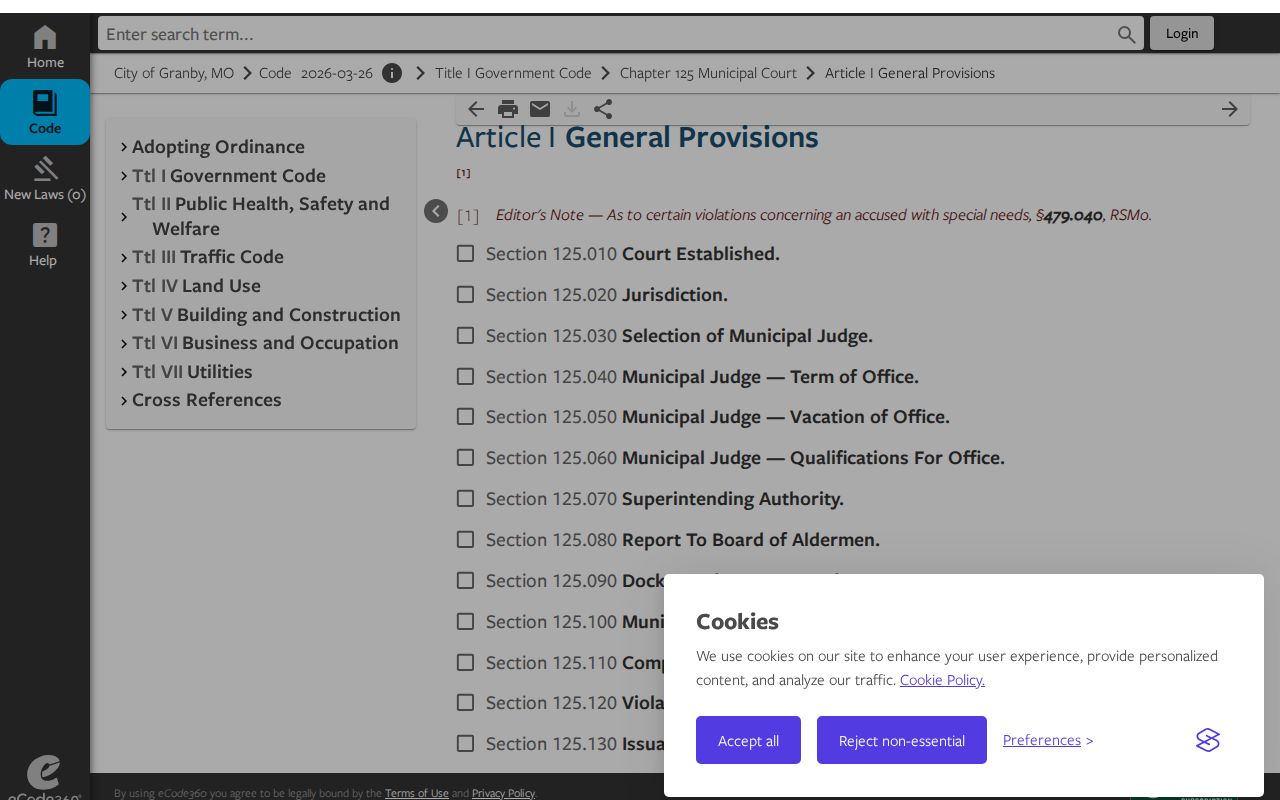
Task: Open the Home sidebar icon
Action: 45,47
